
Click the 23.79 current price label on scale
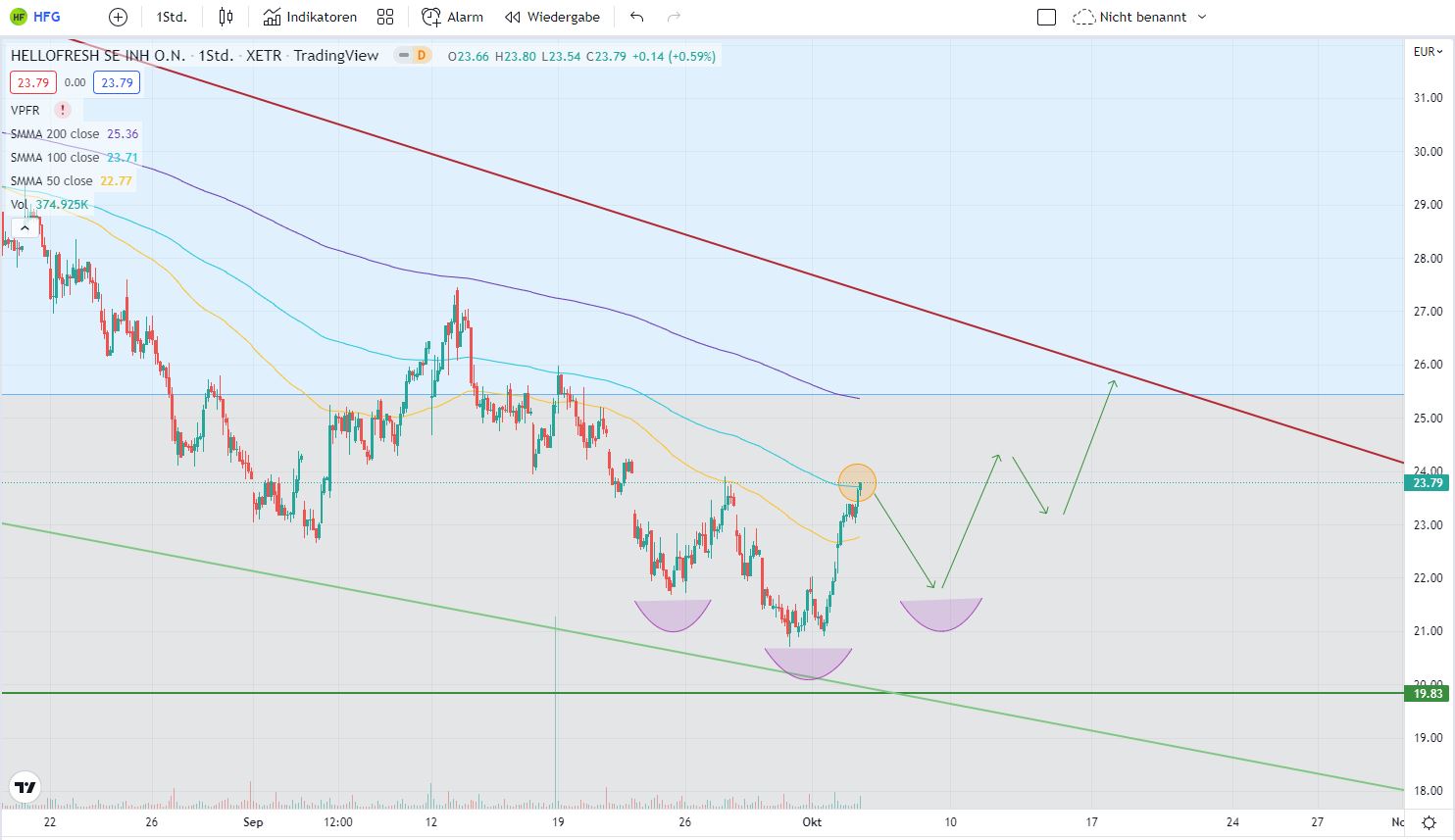tap(1429, 482)
